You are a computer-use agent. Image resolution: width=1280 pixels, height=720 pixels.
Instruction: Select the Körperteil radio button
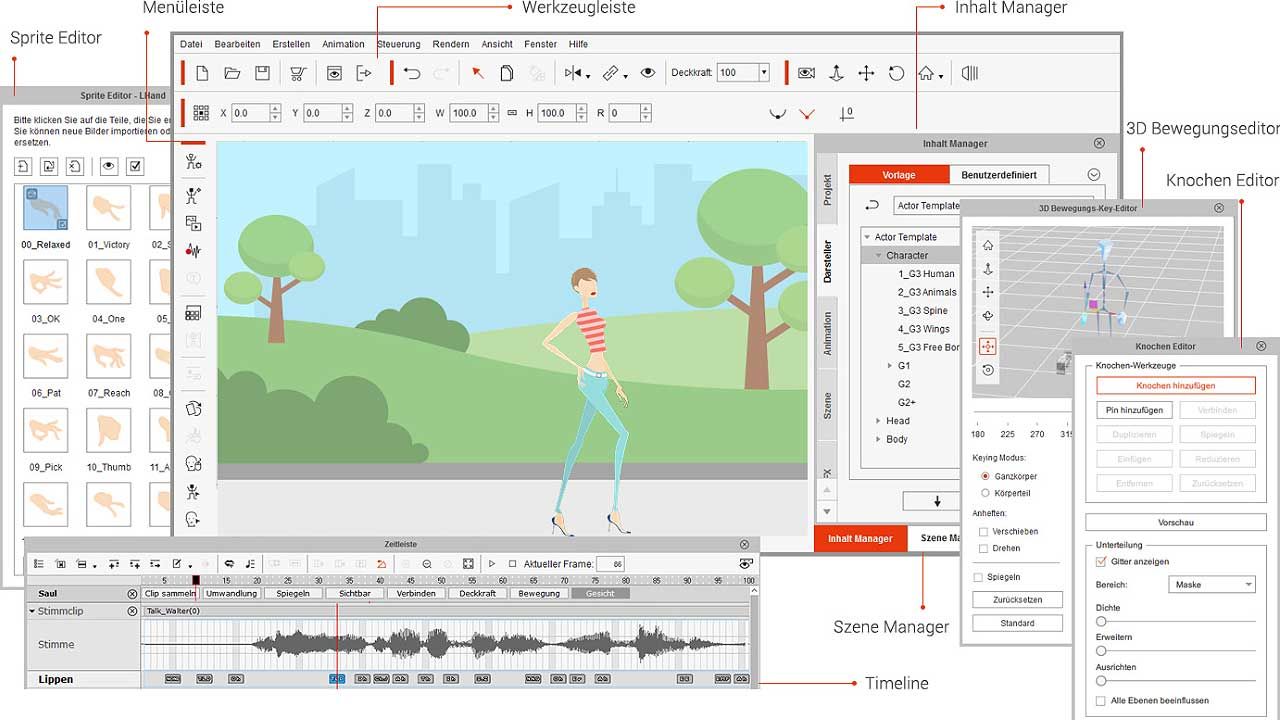[986, 493]
